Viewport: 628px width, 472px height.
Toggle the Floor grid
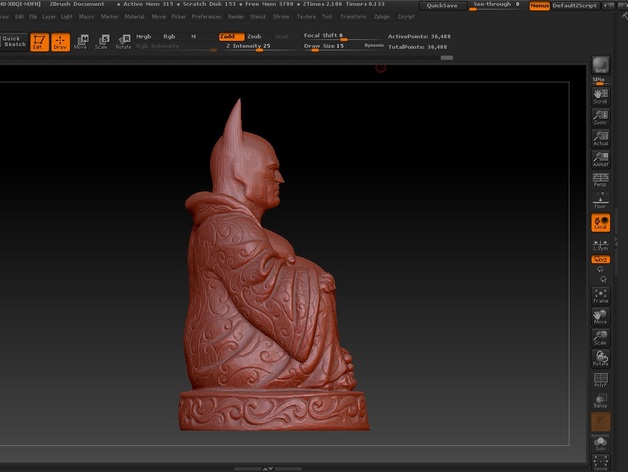pyautogui.click(x=600, y=201)
